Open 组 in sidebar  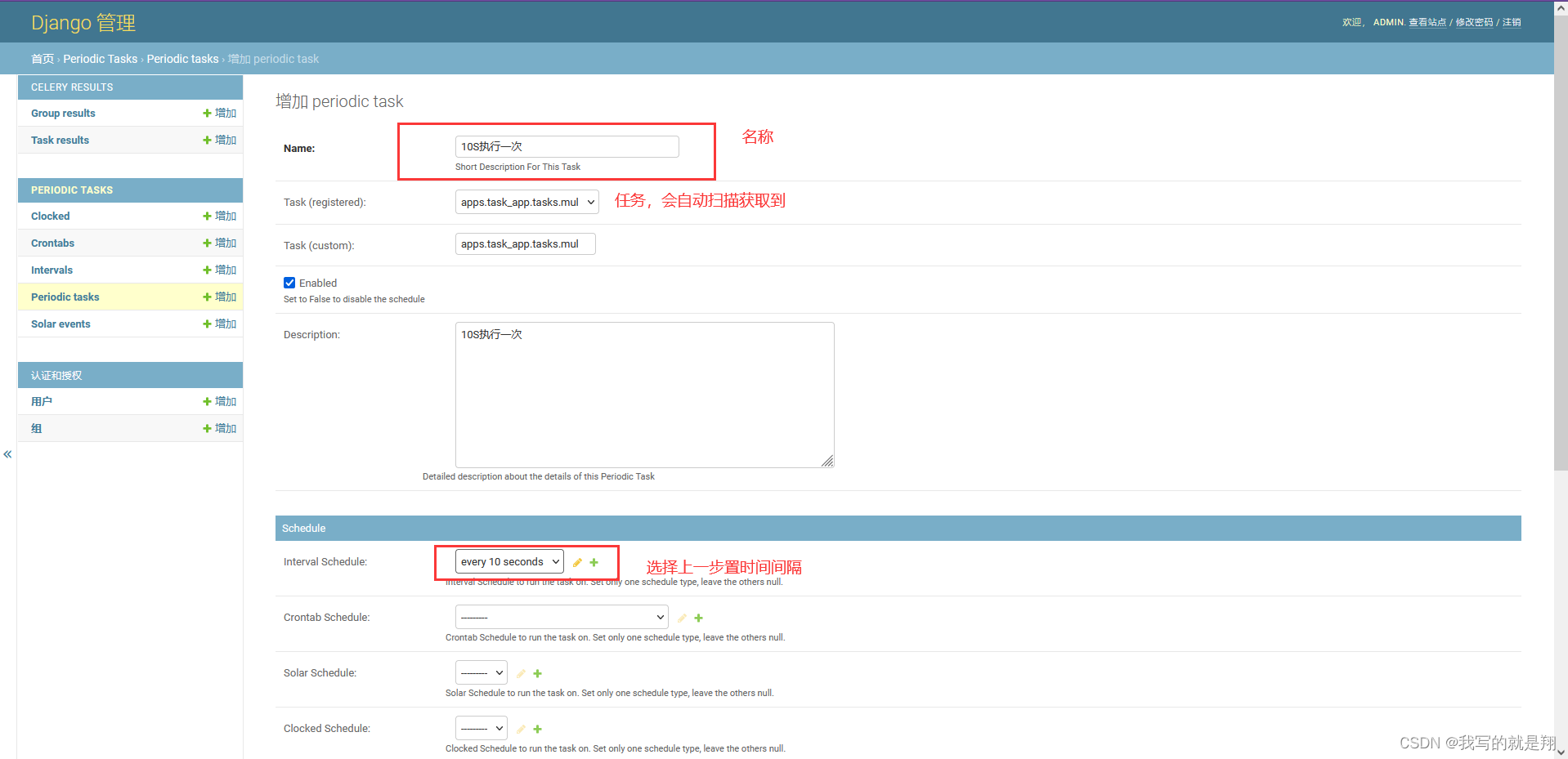tap(36, 429)
